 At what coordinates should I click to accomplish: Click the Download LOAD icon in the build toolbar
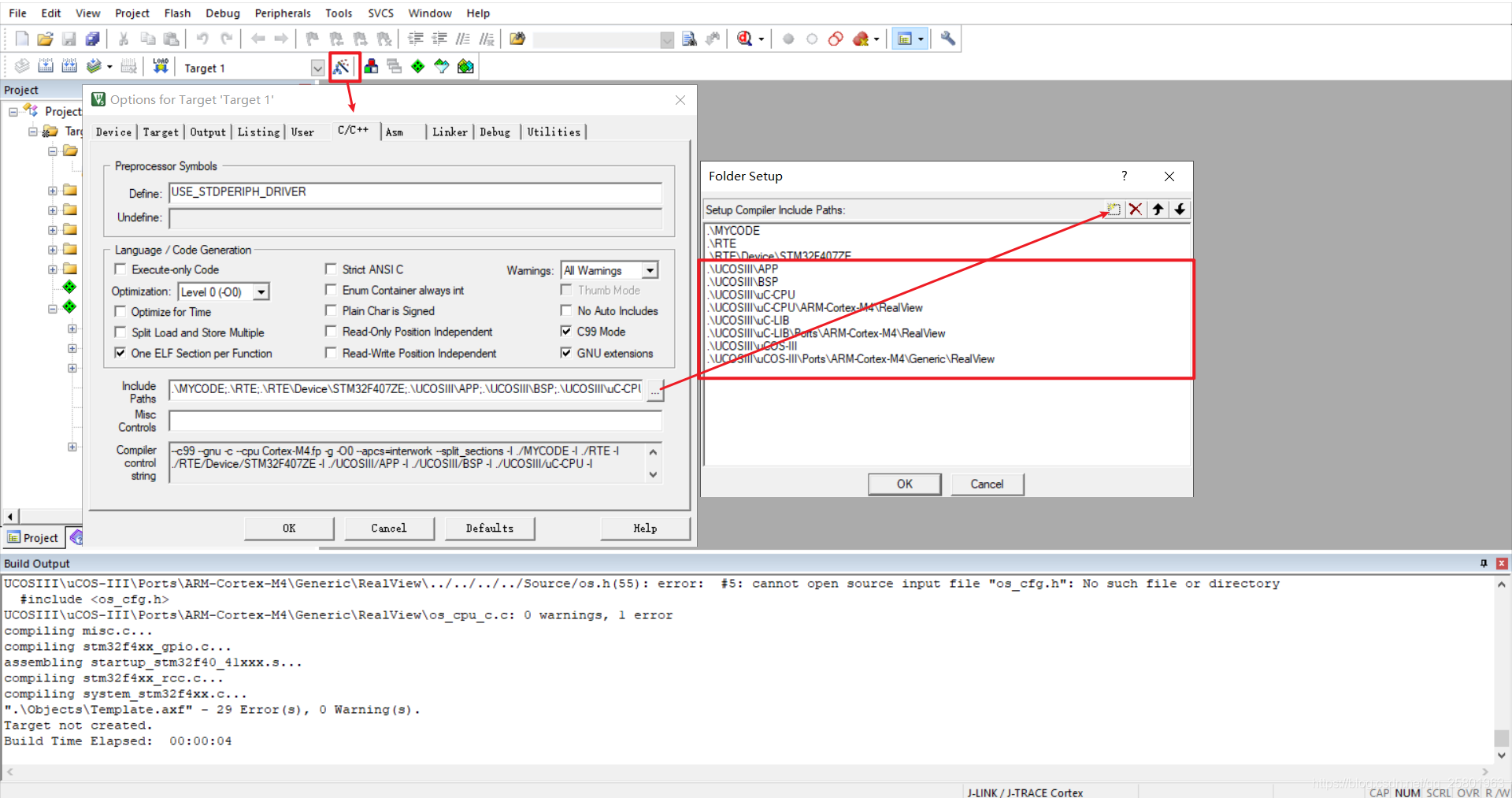coord(161,67)
